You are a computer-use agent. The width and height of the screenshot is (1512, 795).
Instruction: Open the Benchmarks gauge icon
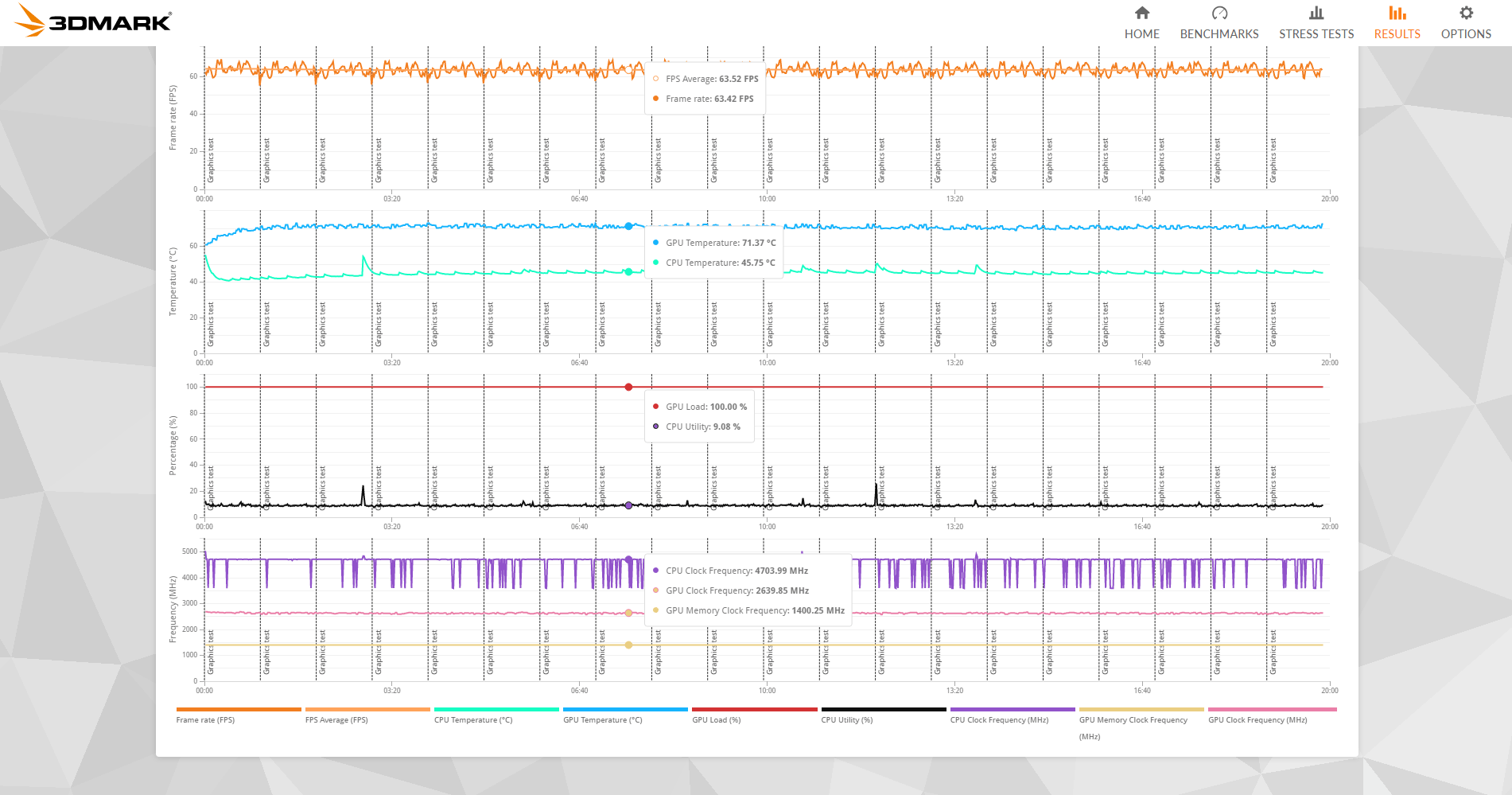point(1219,13)
